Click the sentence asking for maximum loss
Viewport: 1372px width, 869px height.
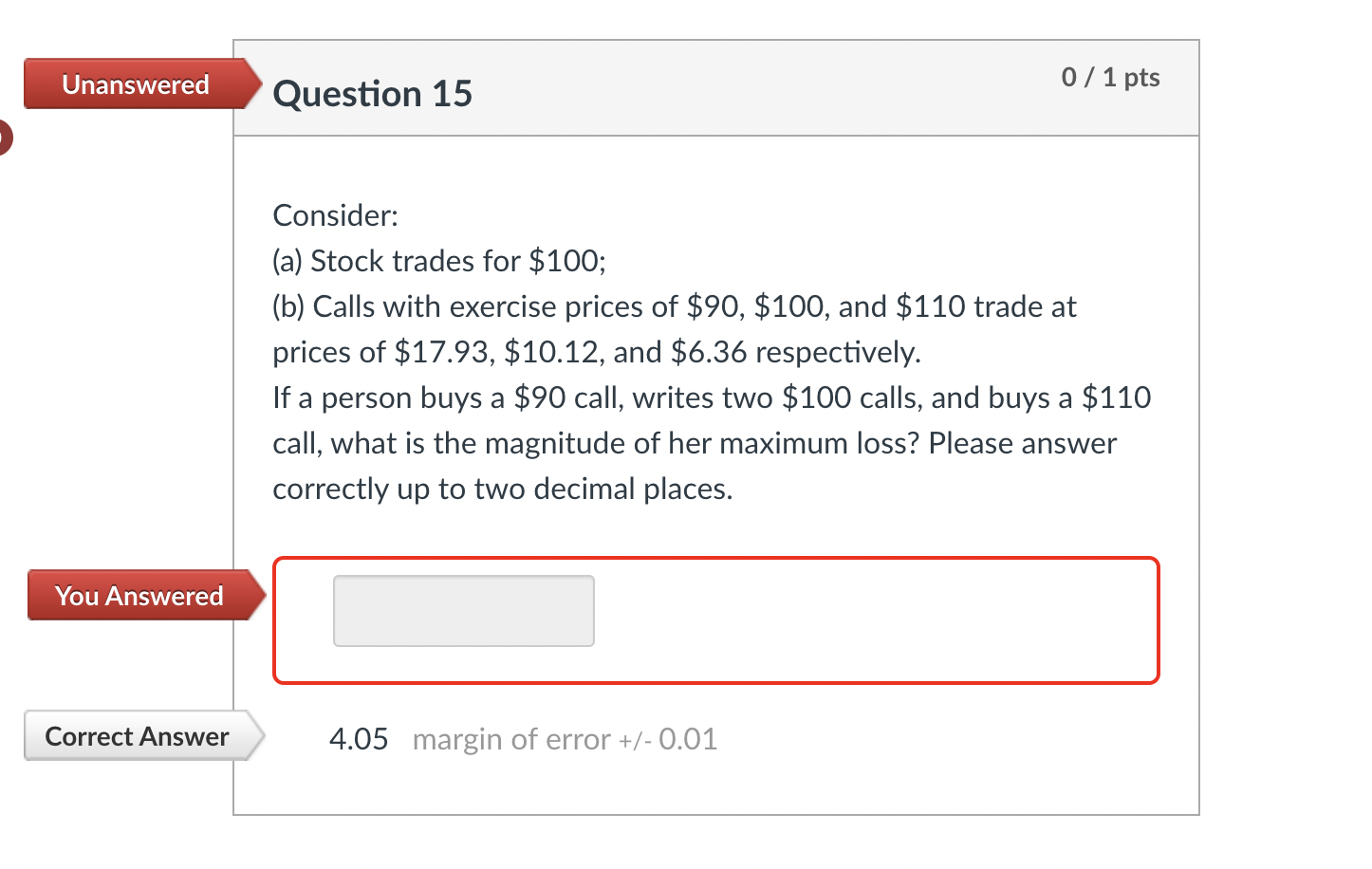pos(693,443)
